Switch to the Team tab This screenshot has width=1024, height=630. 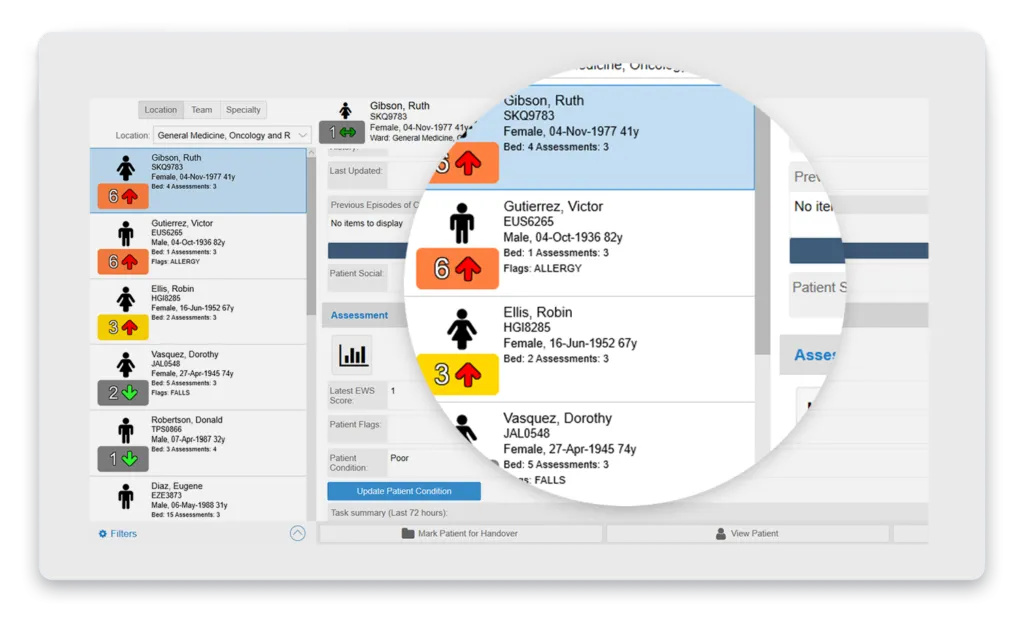tap(202, 110)
